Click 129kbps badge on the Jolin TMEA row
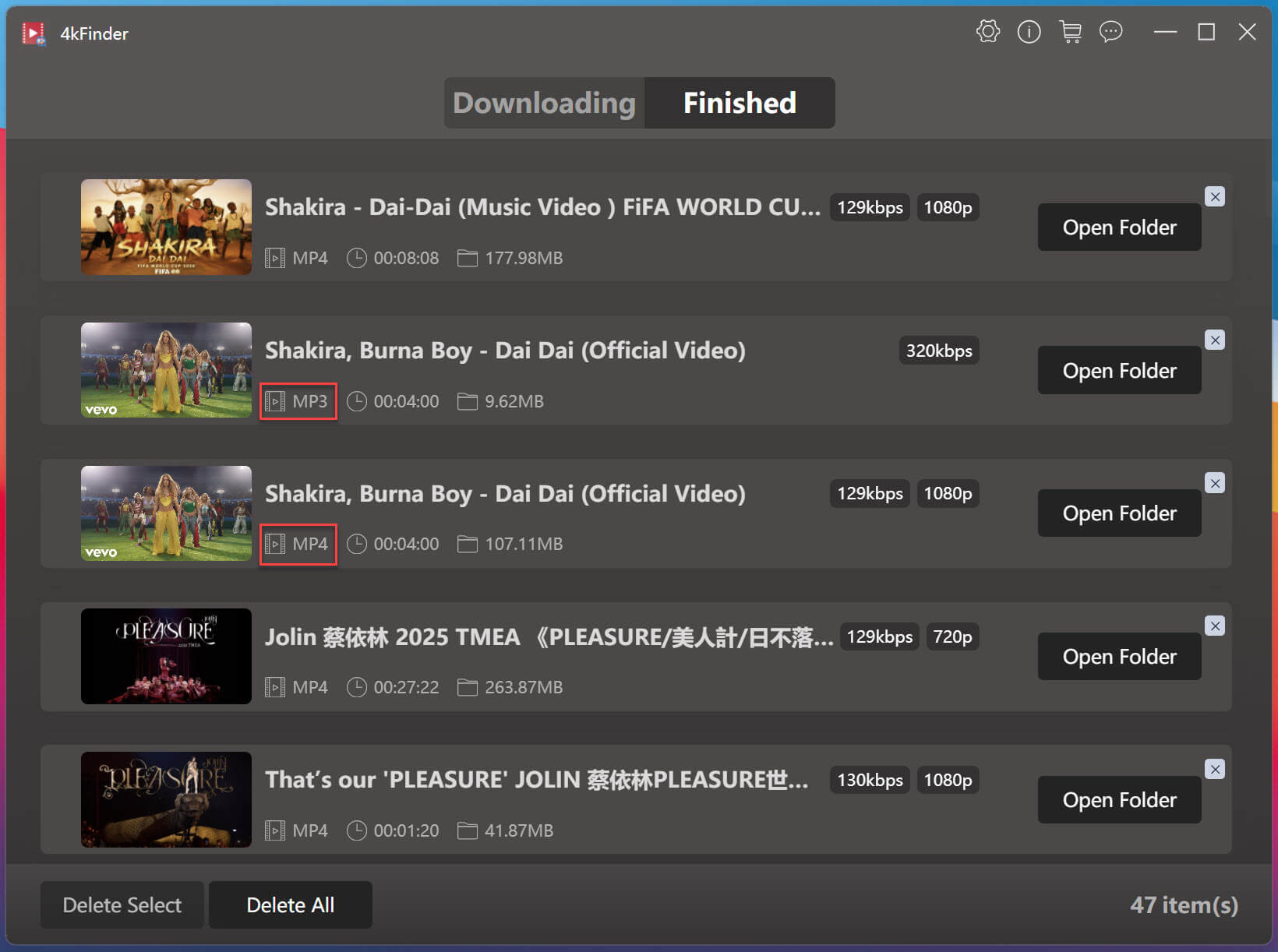Viewport: 1278px width, 952px height. [x=879, y=636]
